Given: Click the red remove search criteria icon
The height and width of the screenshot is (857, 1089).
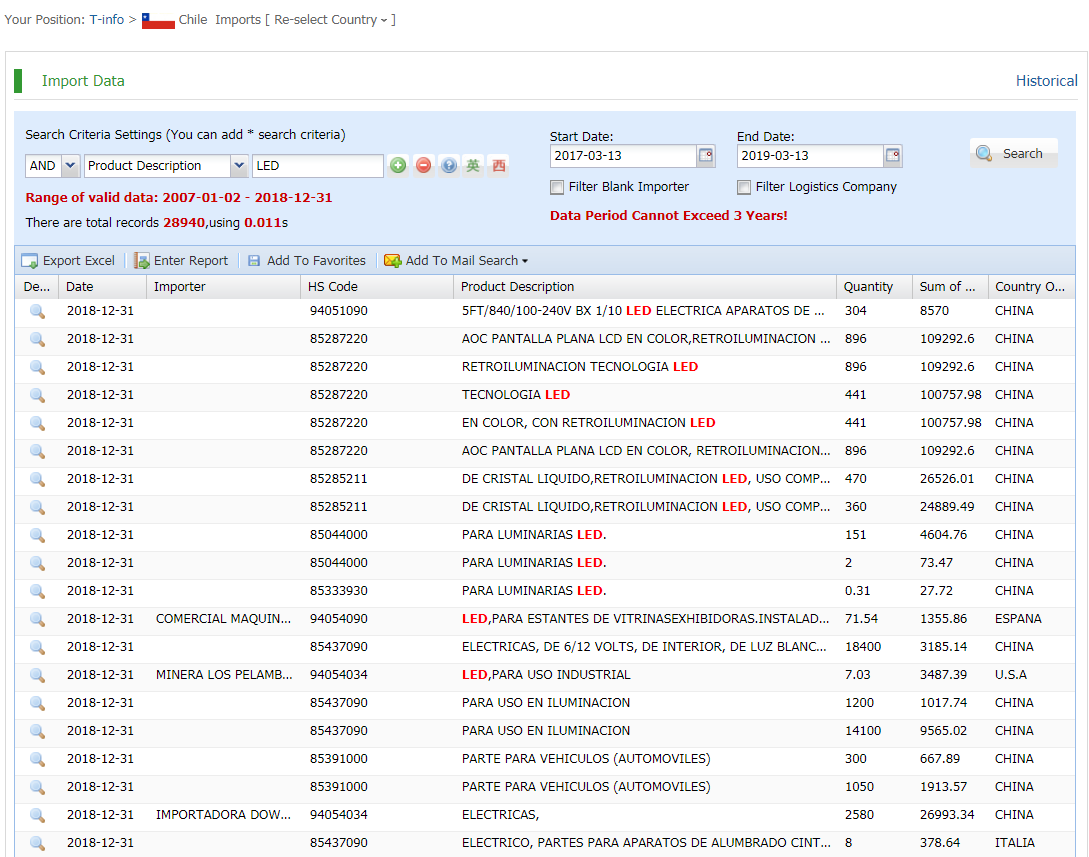Looking at the screenshot, I should 423,166.
